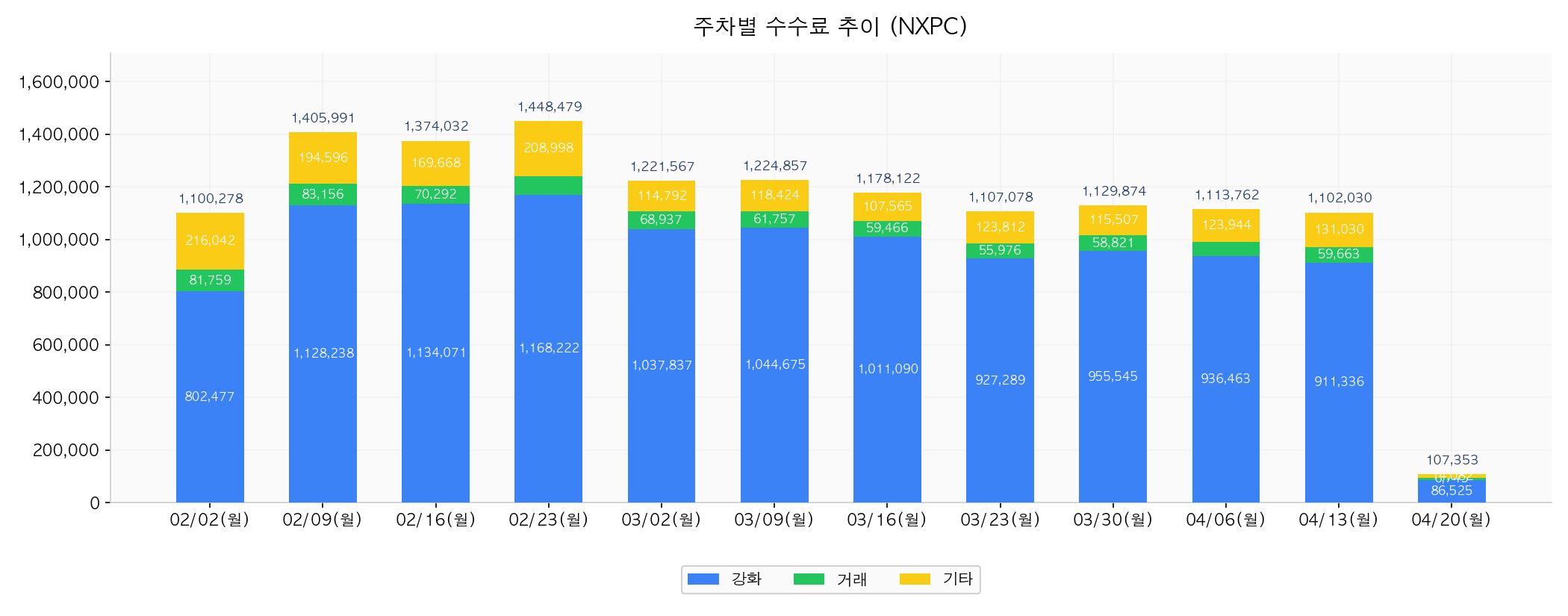Click the blue segment value 927,289
The image size is (1568, 616).
click(x=1001, y=380)
